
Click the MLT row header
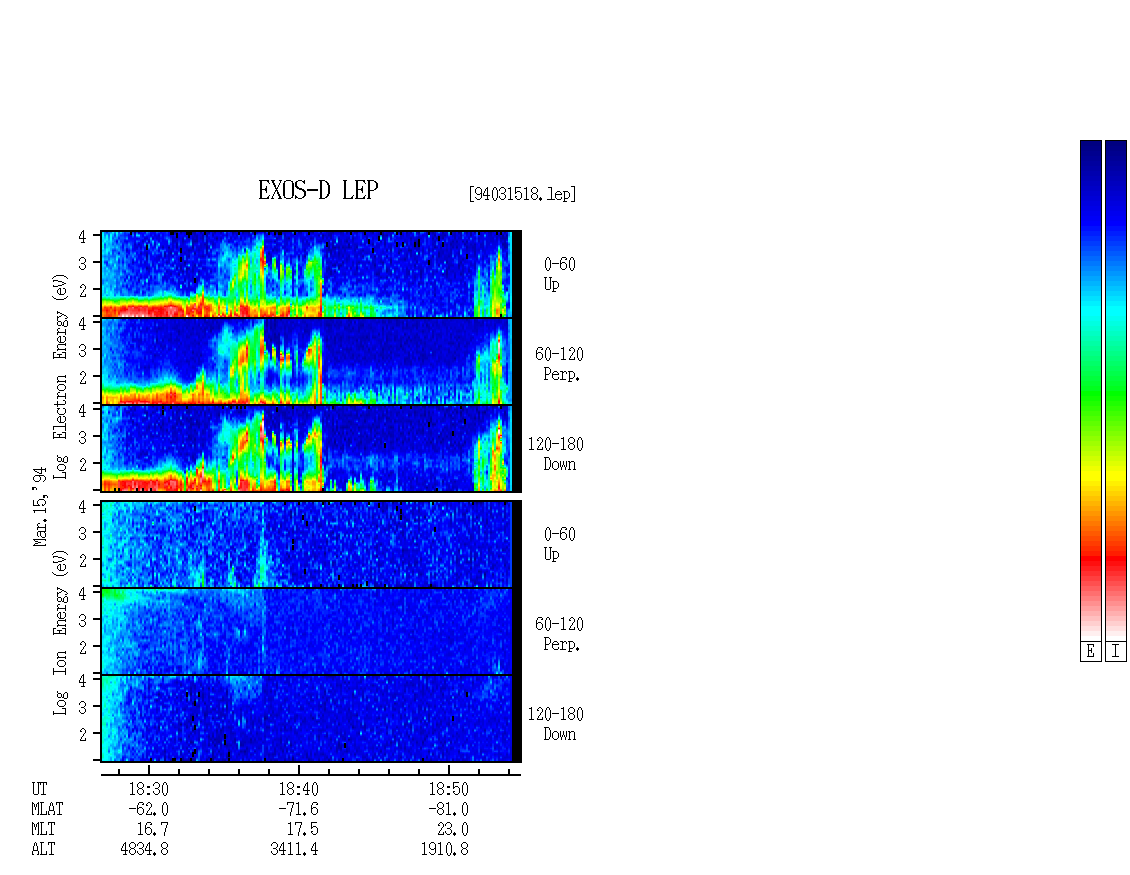(43, 830)
